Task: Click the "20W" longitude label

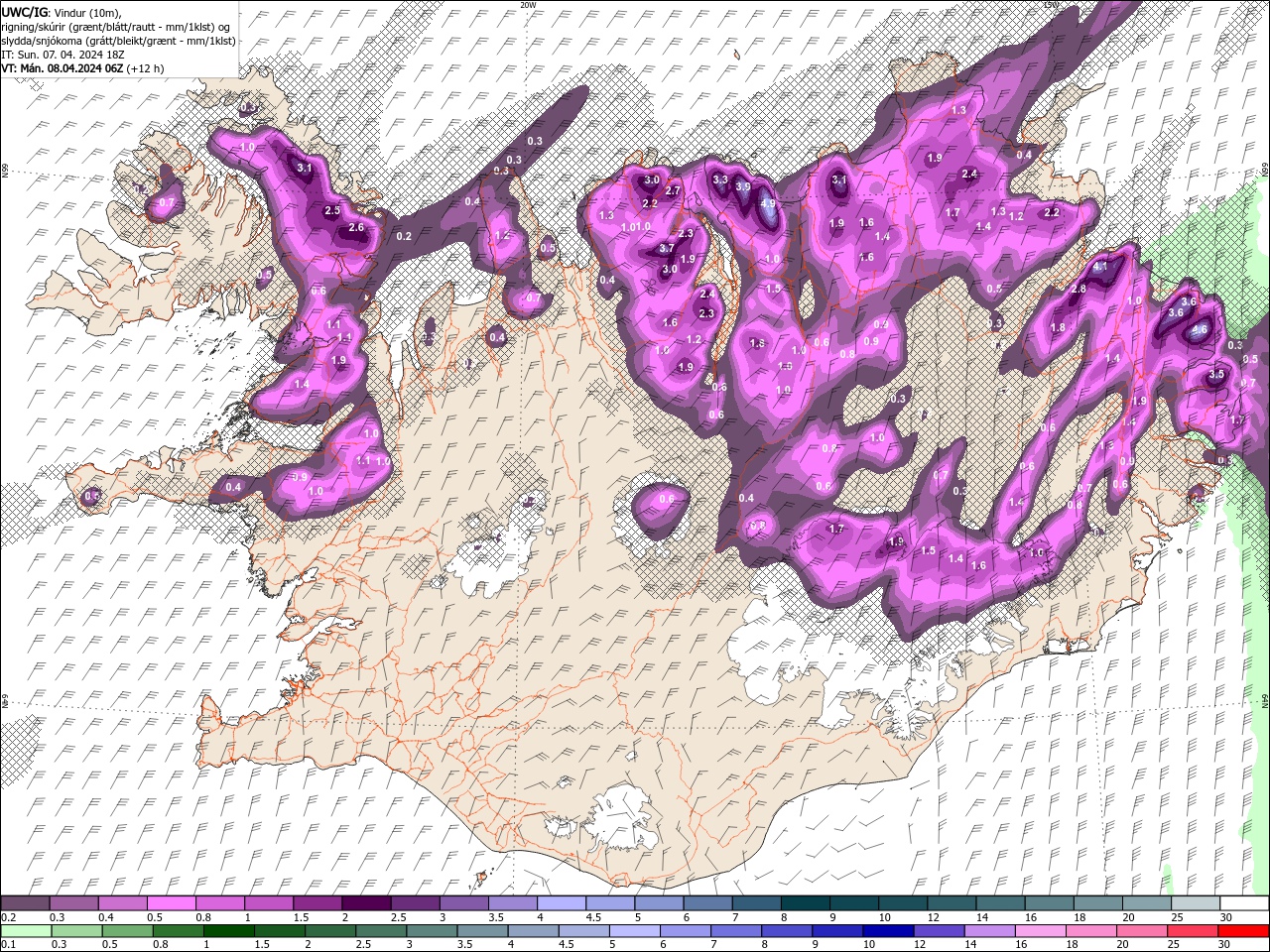Action: pos(528,5)
